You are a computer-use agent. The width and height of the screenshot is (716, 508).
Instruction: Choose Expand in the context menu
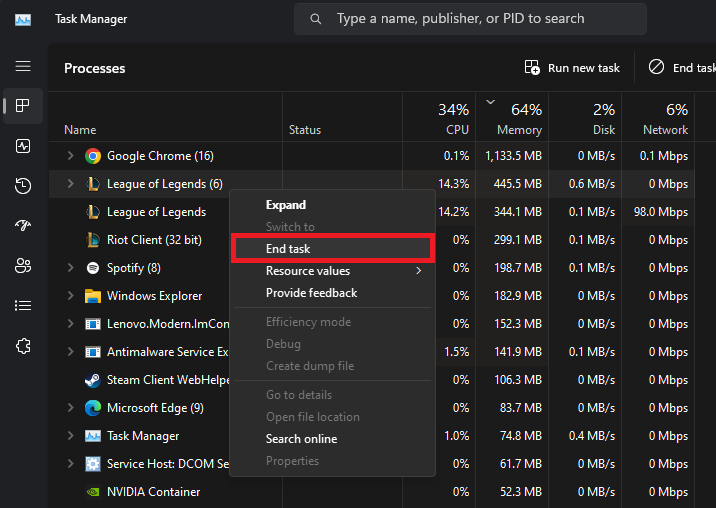(x=332, y=205)
